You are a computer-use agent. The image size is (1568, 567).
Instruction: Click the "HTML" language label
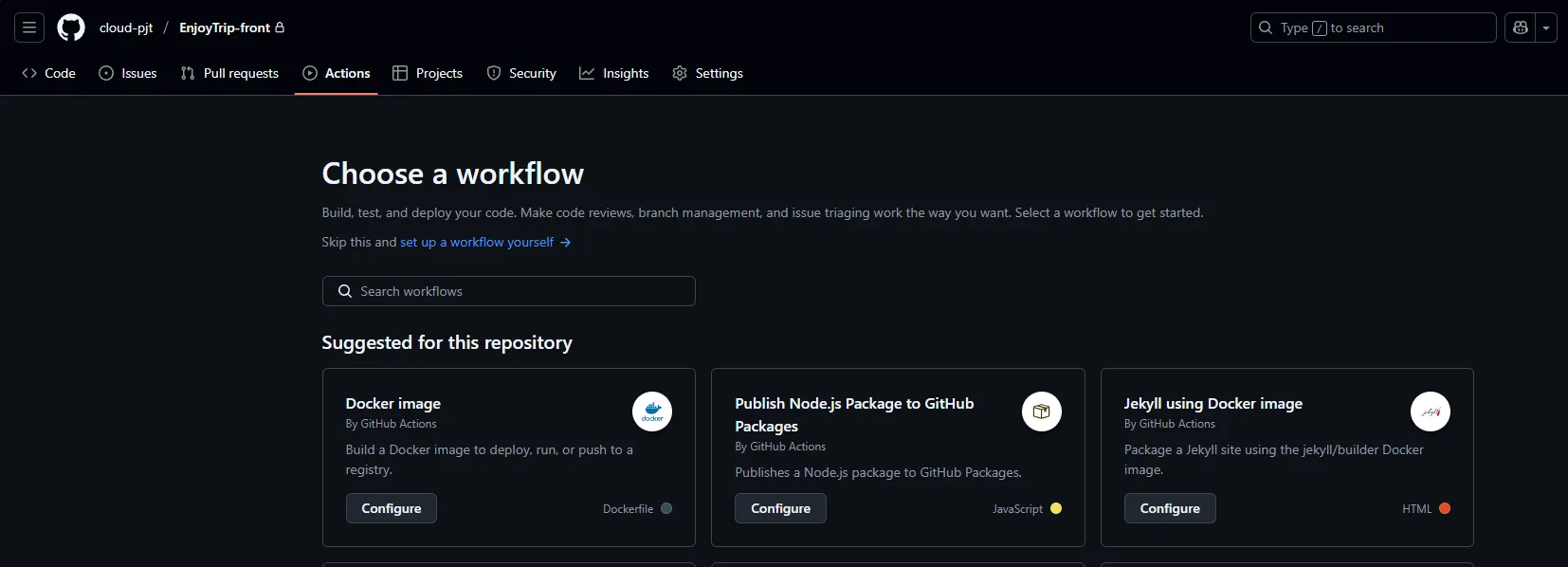[x=1416, y=509]
